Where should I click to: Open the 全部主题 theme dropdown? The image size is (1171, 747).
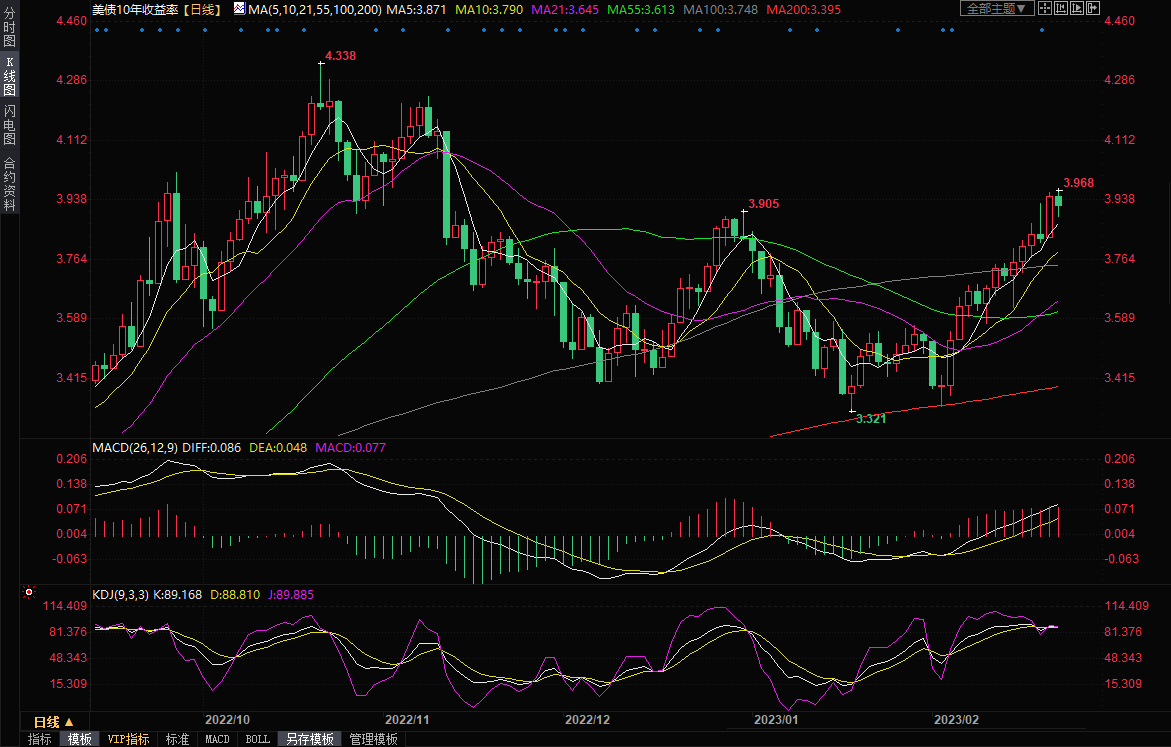996,8
